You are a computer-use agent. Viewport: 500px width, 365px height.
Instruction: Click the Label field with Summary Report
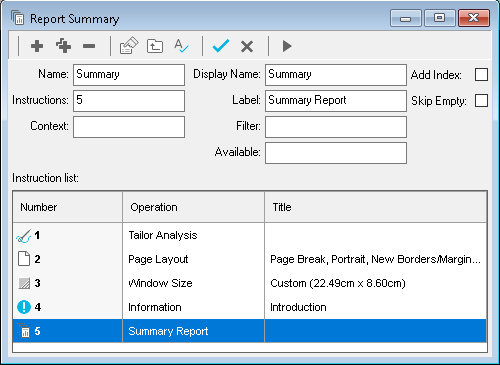[x=336, y=101]
